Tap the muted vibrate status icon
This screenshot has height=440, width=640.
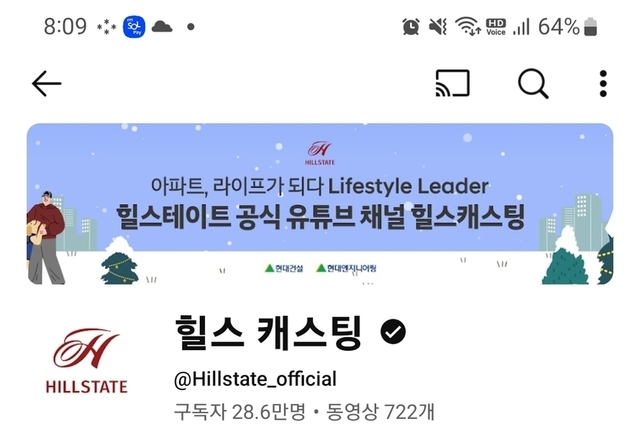(x=438, y=27)
